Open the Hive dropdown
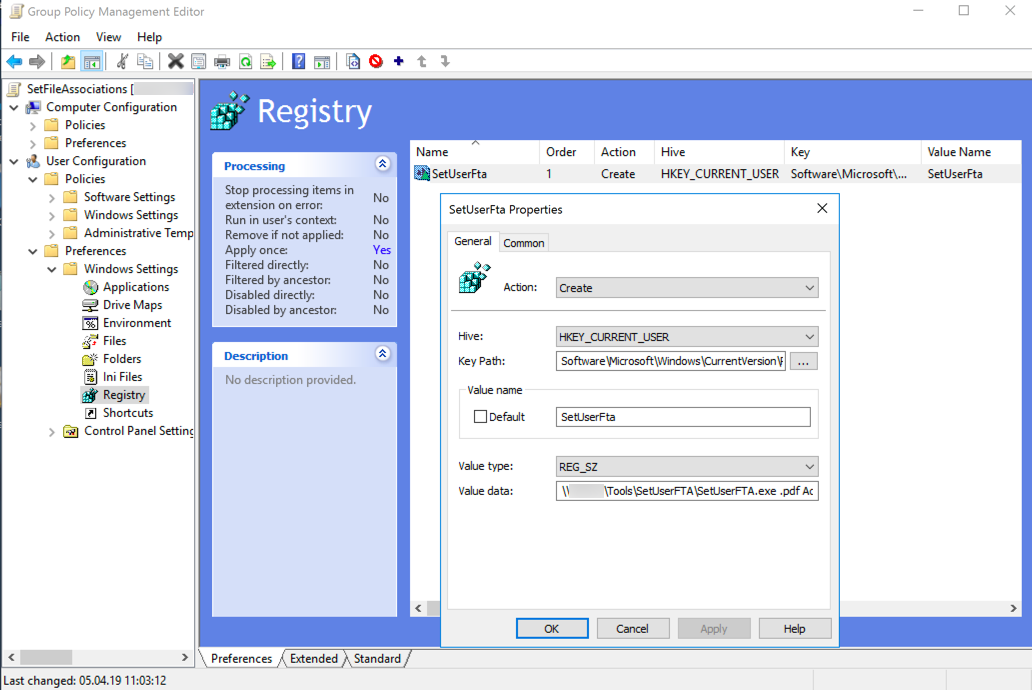 click(687, 336)
